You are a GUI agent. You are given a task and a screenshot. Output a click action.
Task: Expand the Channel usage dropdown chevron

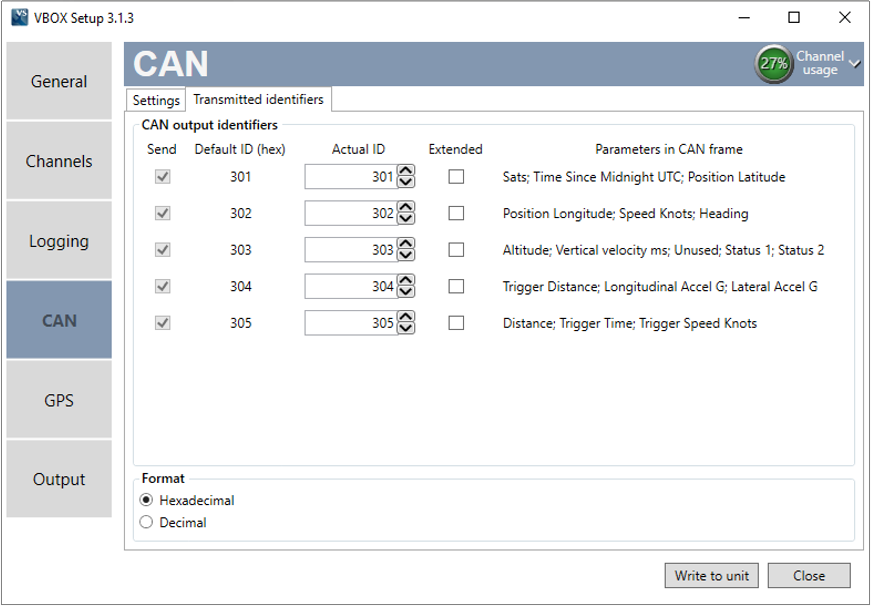tap(855, 63)
